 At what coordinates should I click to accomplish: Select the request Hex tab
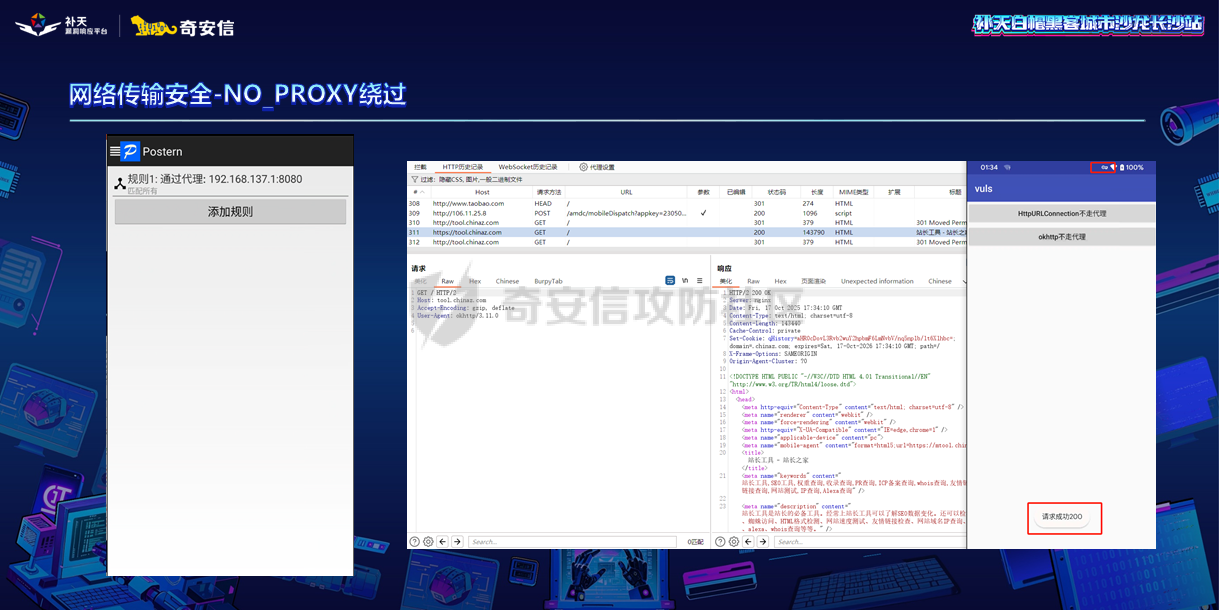[x=475, y=281]
